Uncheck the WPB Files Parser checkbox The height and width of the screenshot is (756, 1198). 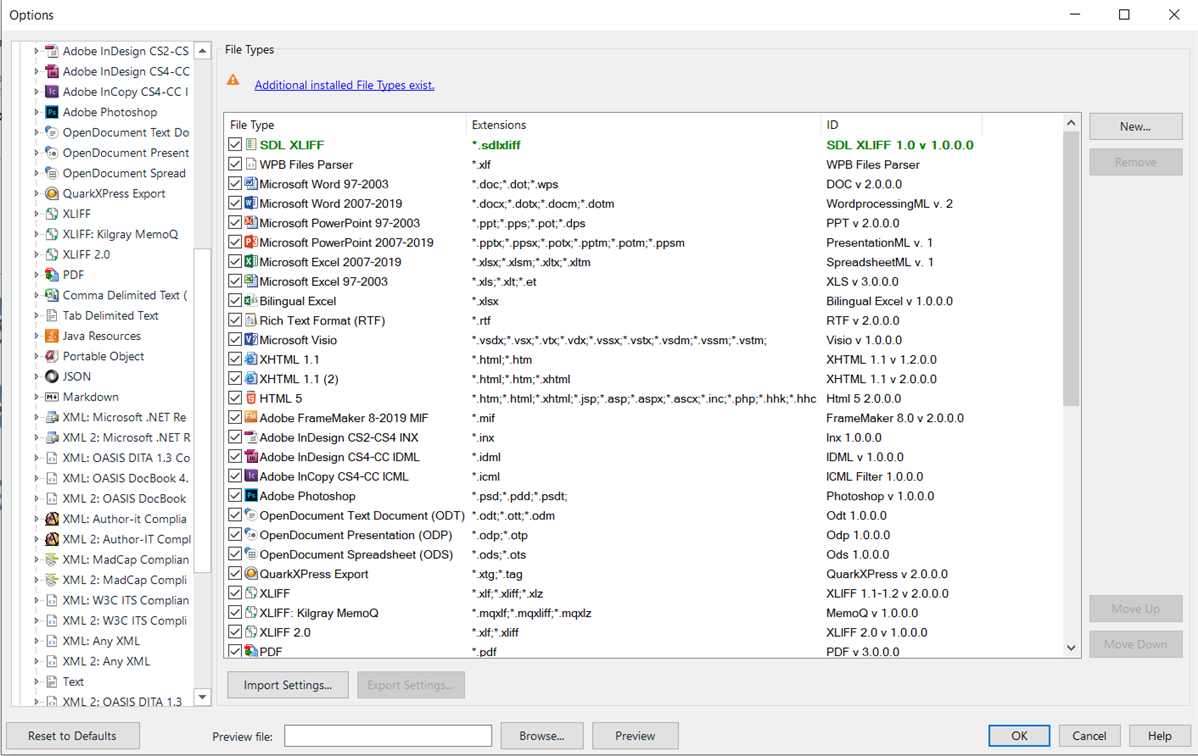point(233,164)
